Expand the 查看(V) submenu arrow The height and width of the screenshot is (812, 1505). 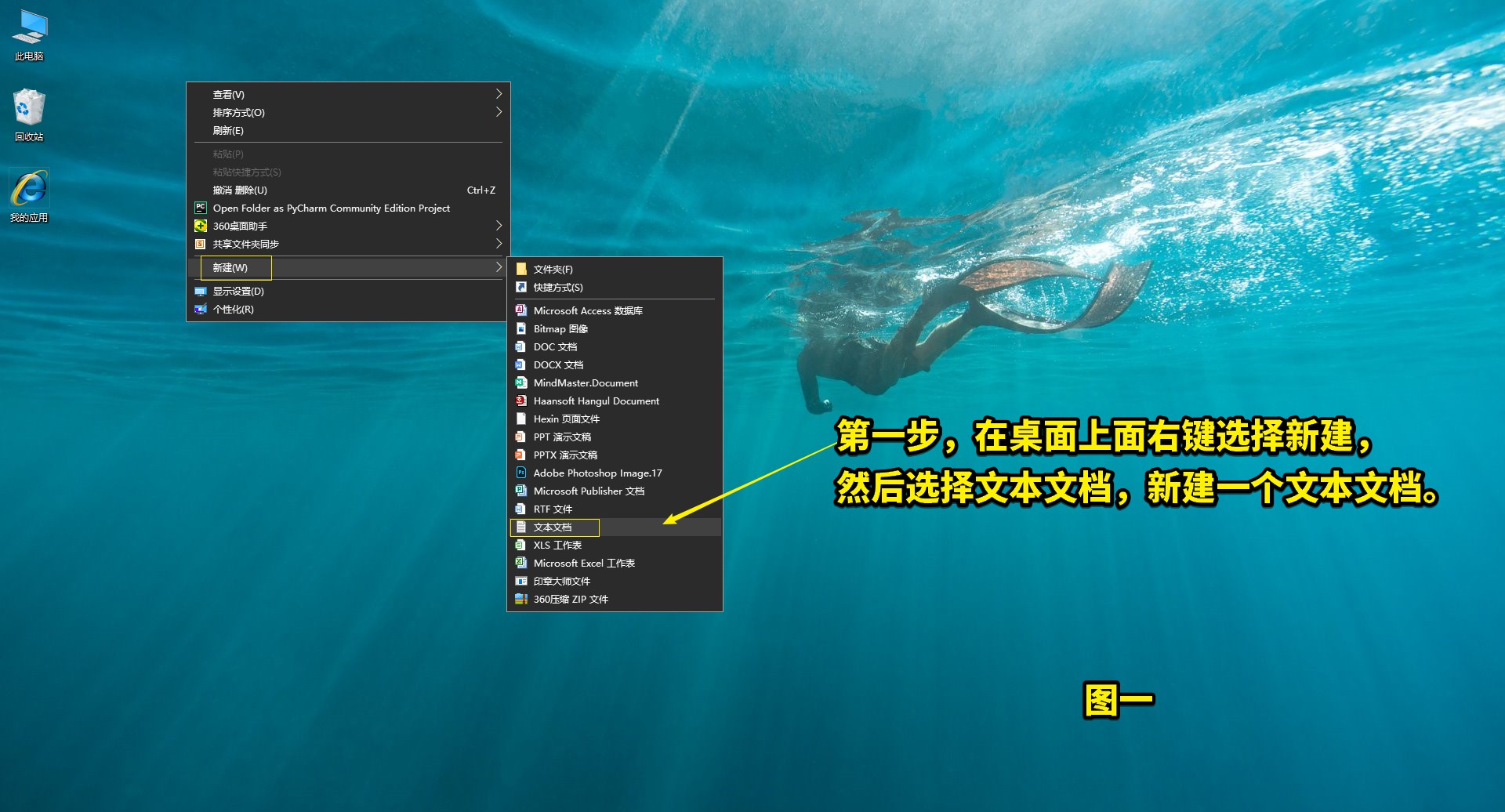click(499, 93)
